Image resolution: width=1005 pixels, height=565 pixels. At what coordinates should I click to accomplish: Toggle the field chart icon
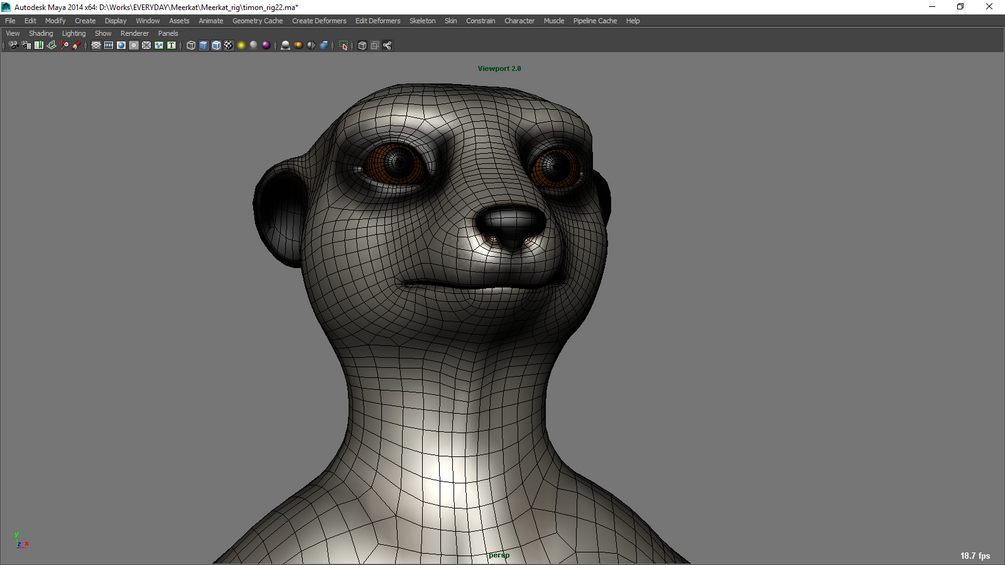[146, 45]
